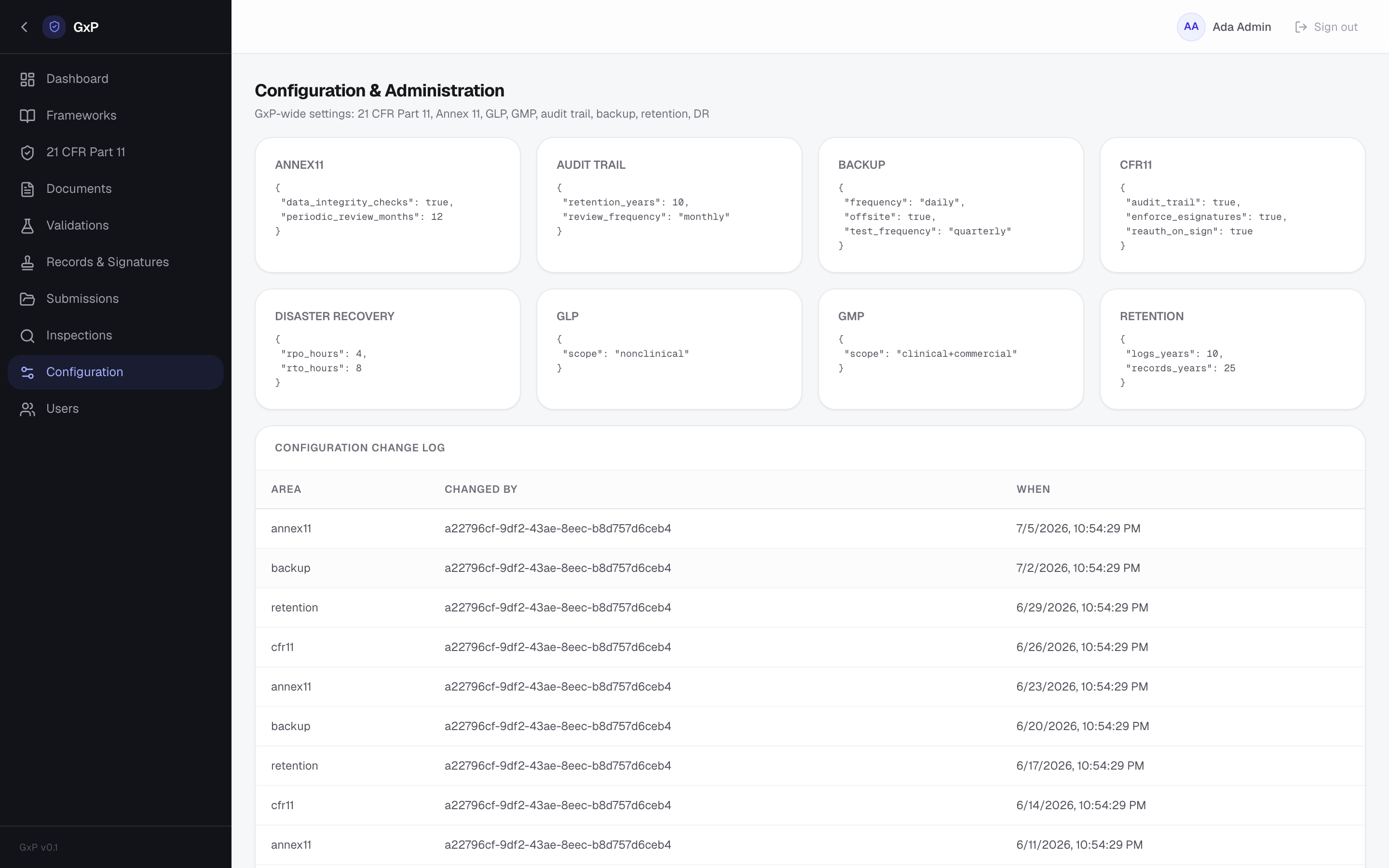Click the WHEN column header
This screenshot has width=1389, height=868.
(1033, 489)
